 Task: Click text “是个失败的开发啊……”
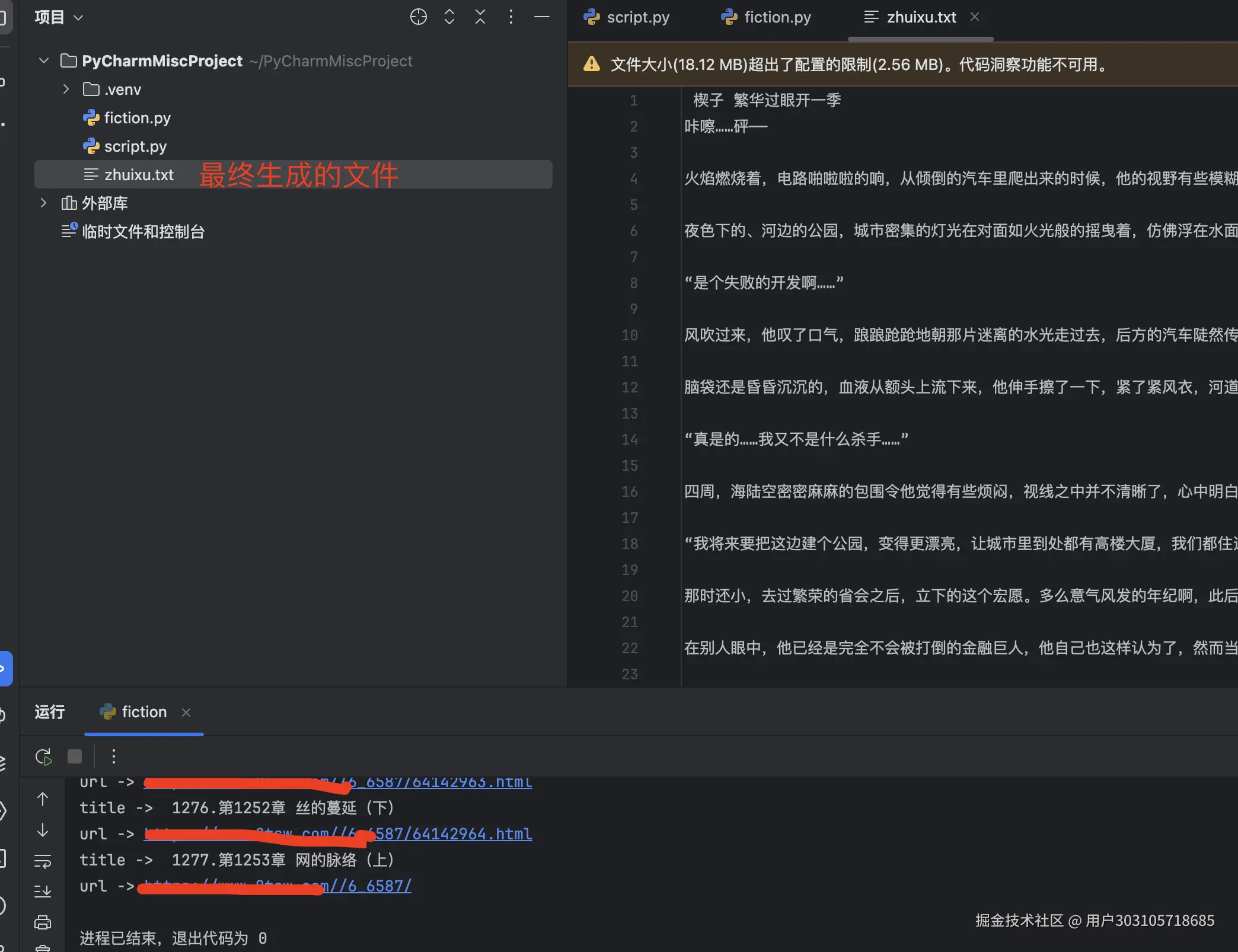tap(764, 282)
